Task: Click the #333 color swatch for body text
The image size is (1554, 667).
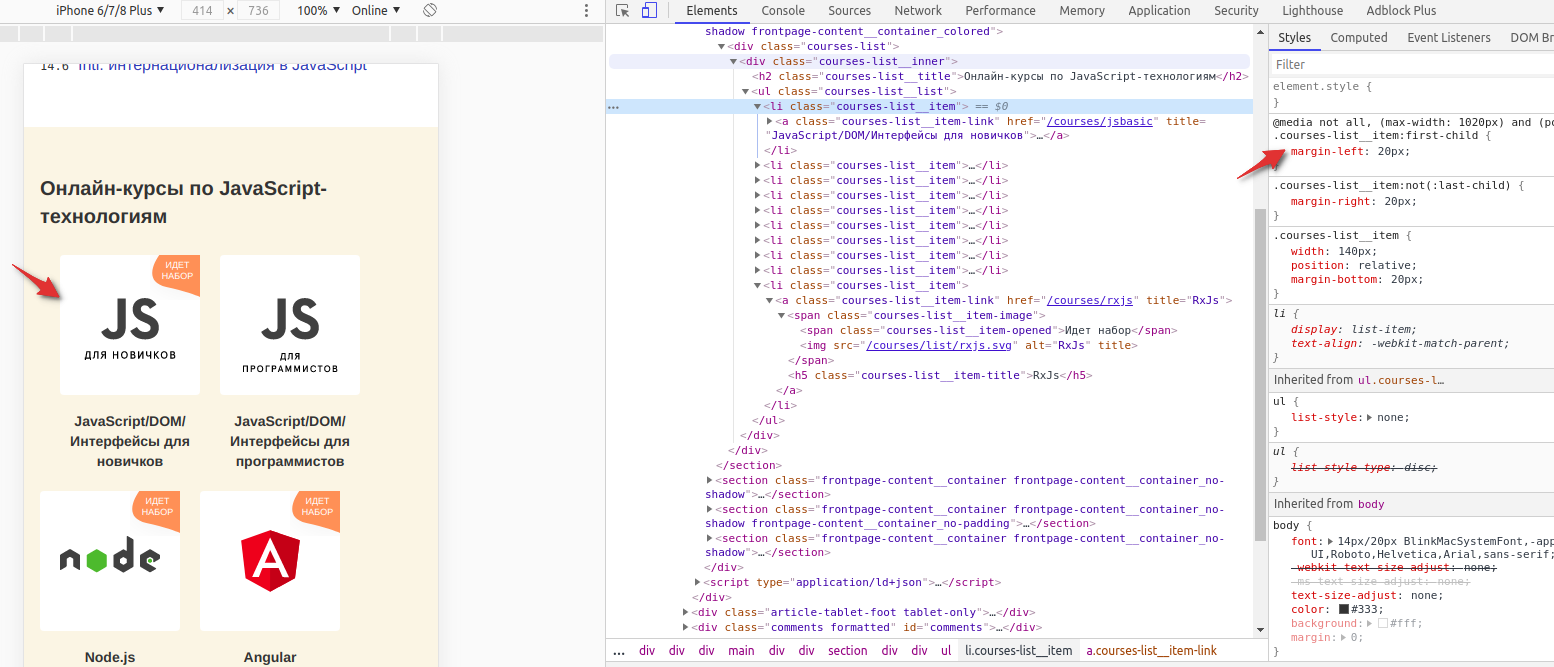Action: pyautogui.click(x=1343, y=609)
